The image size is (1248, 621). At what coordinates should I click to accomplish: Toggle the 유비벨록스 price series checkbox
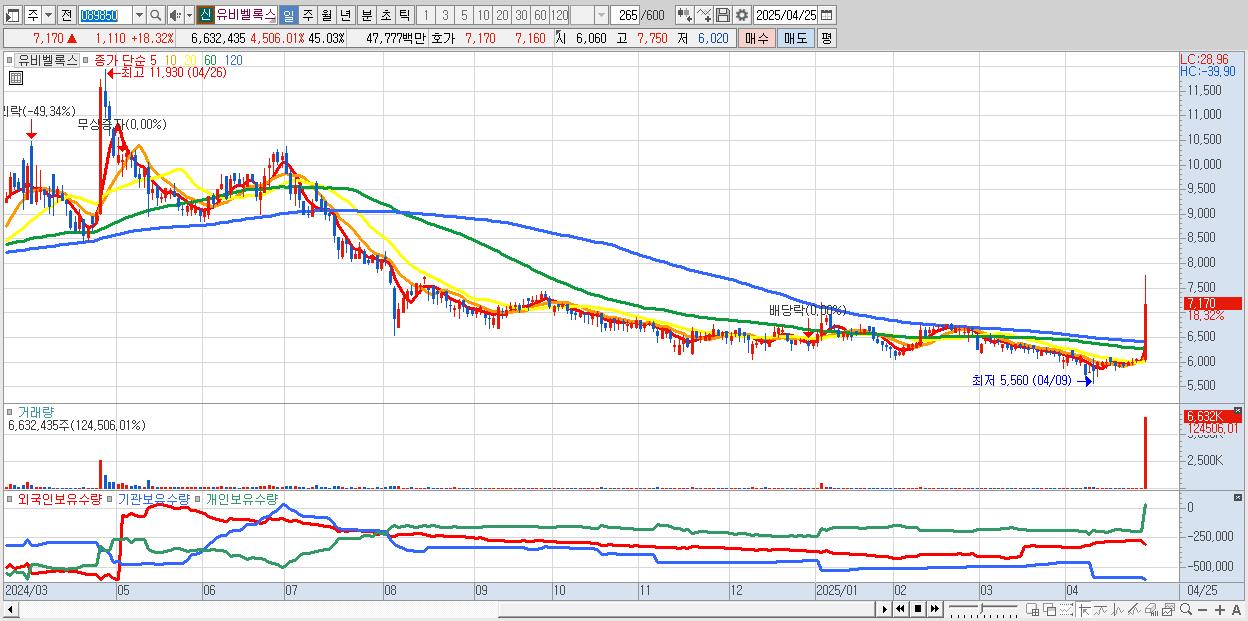tap(9, 60)
